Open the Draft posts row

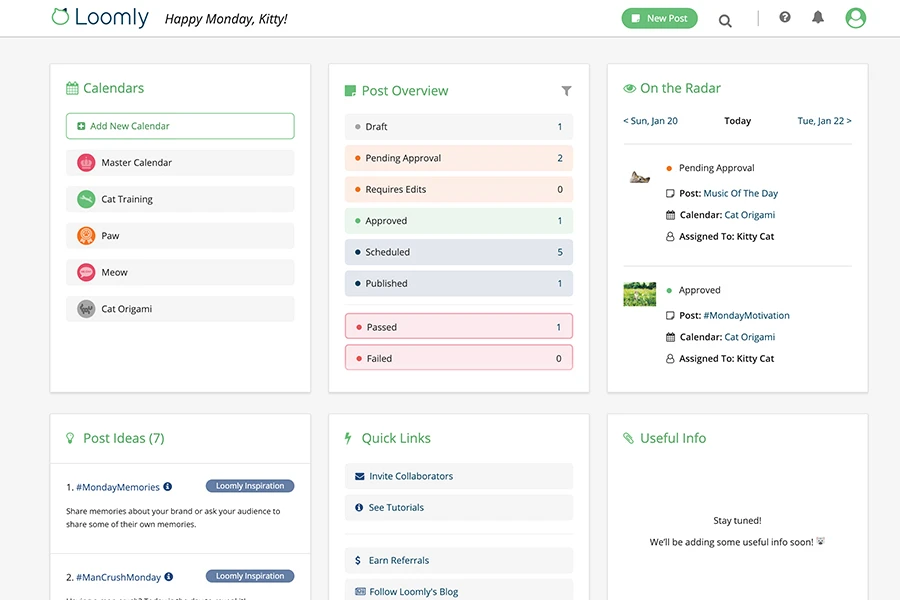pos(459,127)
